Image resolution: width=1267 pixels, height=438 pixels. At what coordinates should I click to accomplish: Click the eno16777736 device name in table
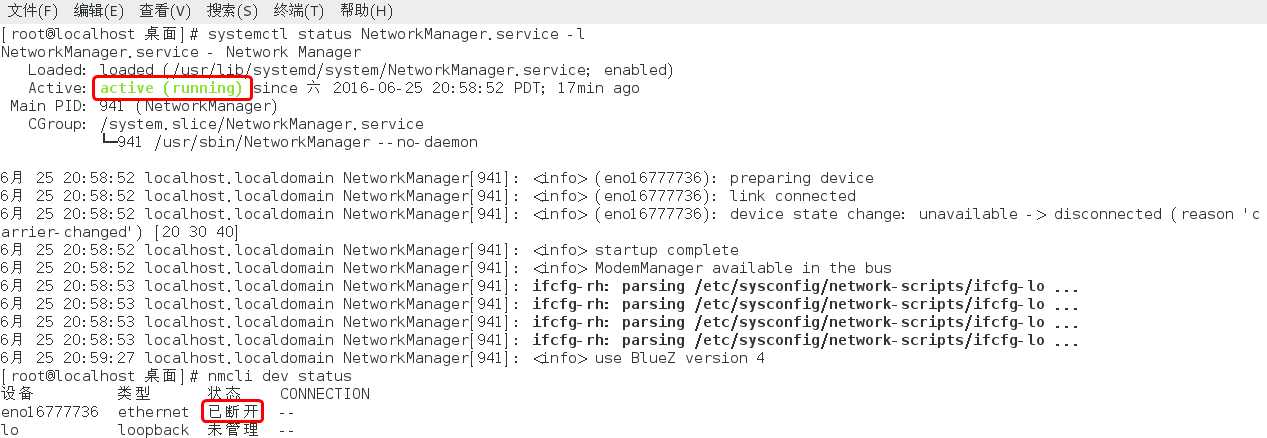point(50,412)
